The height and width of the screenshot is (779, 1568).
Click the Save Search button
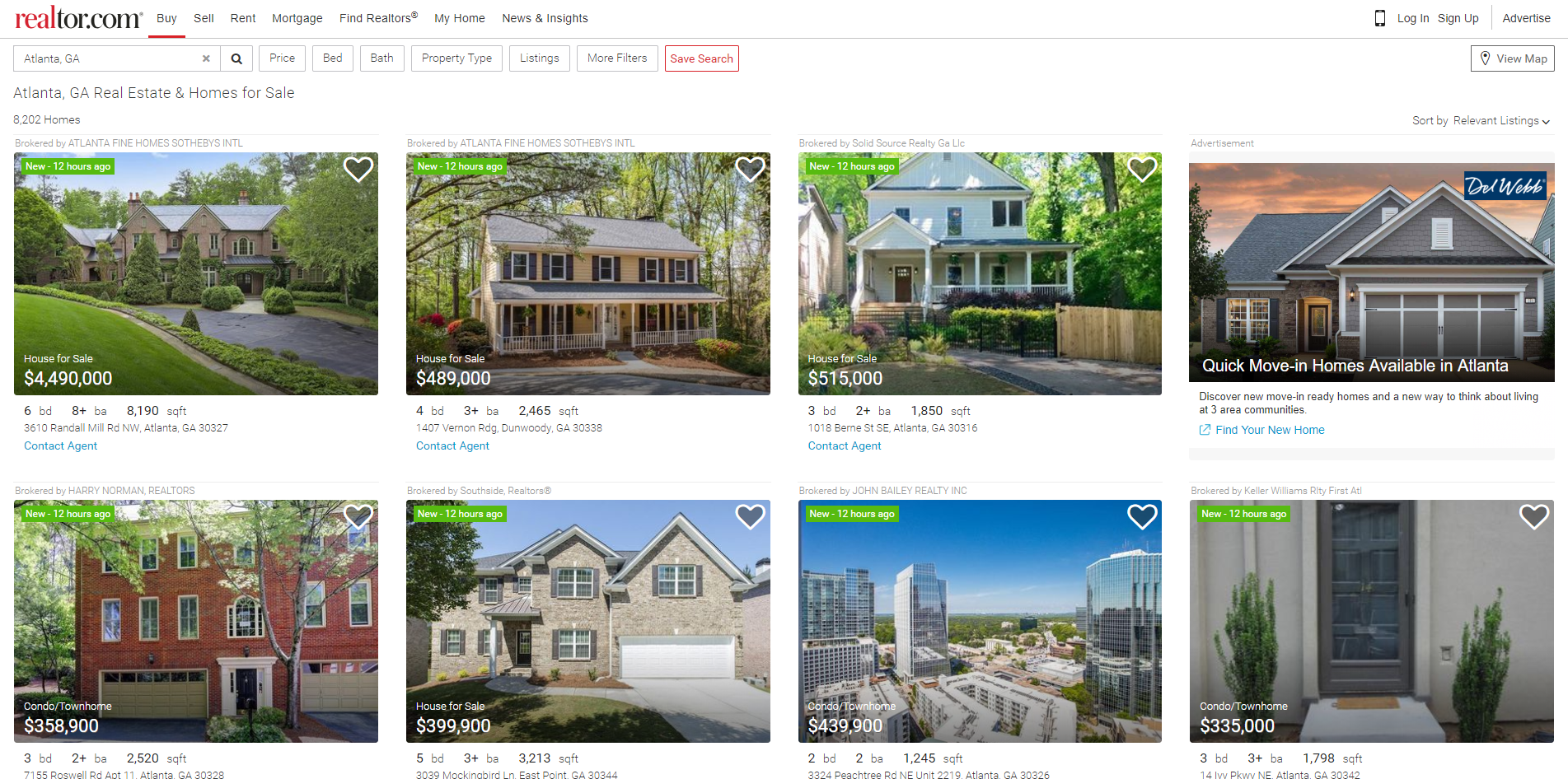pos(702,58)
